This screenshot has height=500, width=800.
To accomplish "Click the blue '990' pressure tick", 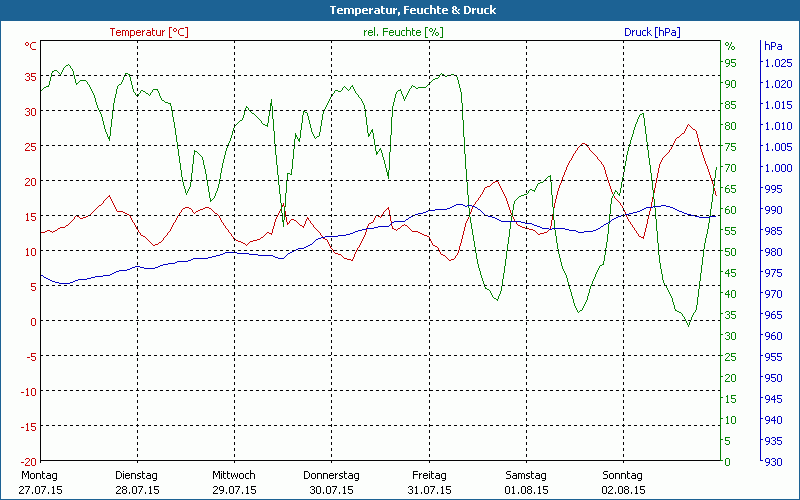I will [773, 210].
